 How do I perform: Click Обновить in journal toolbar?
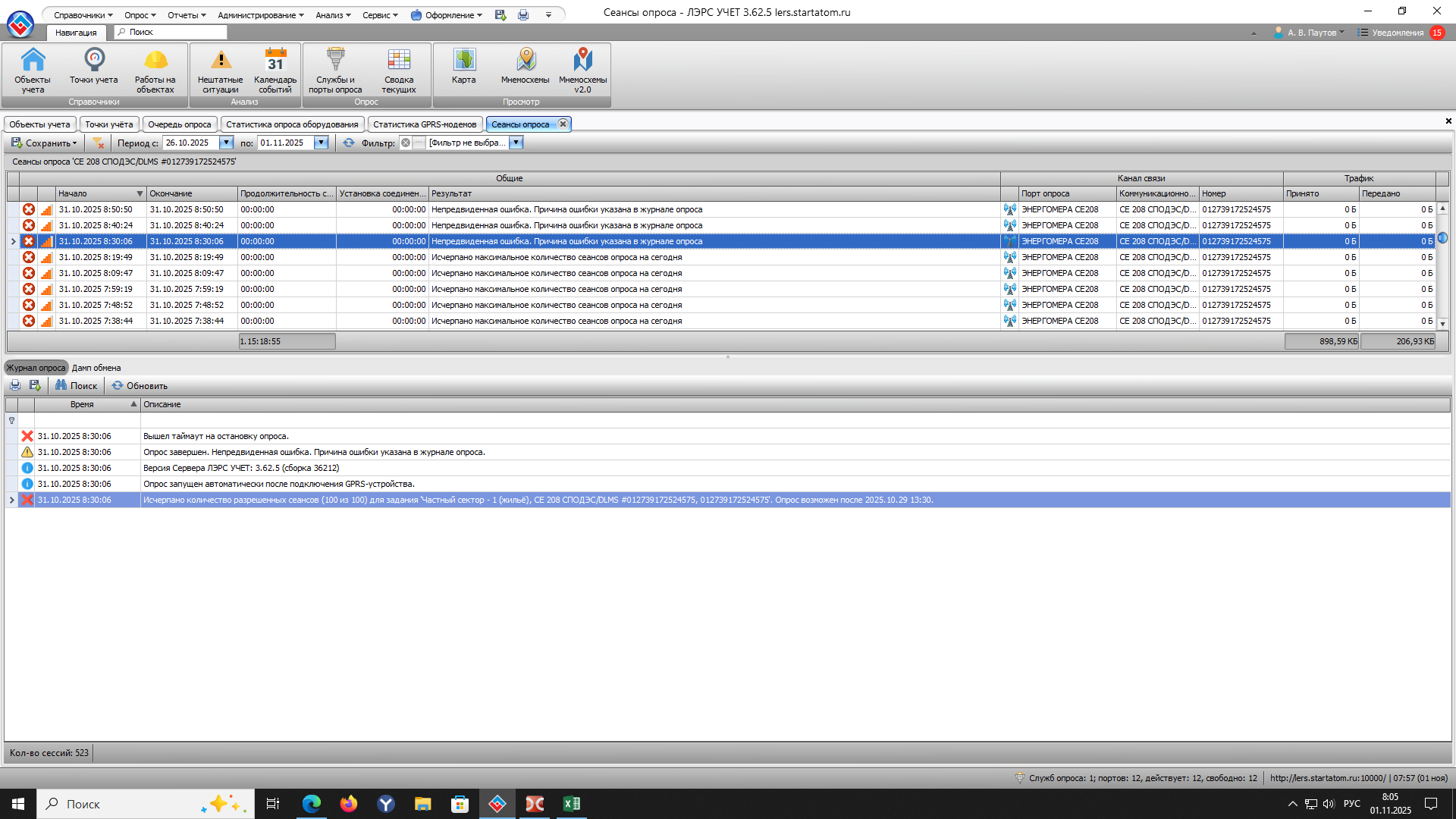coord(140,386)
